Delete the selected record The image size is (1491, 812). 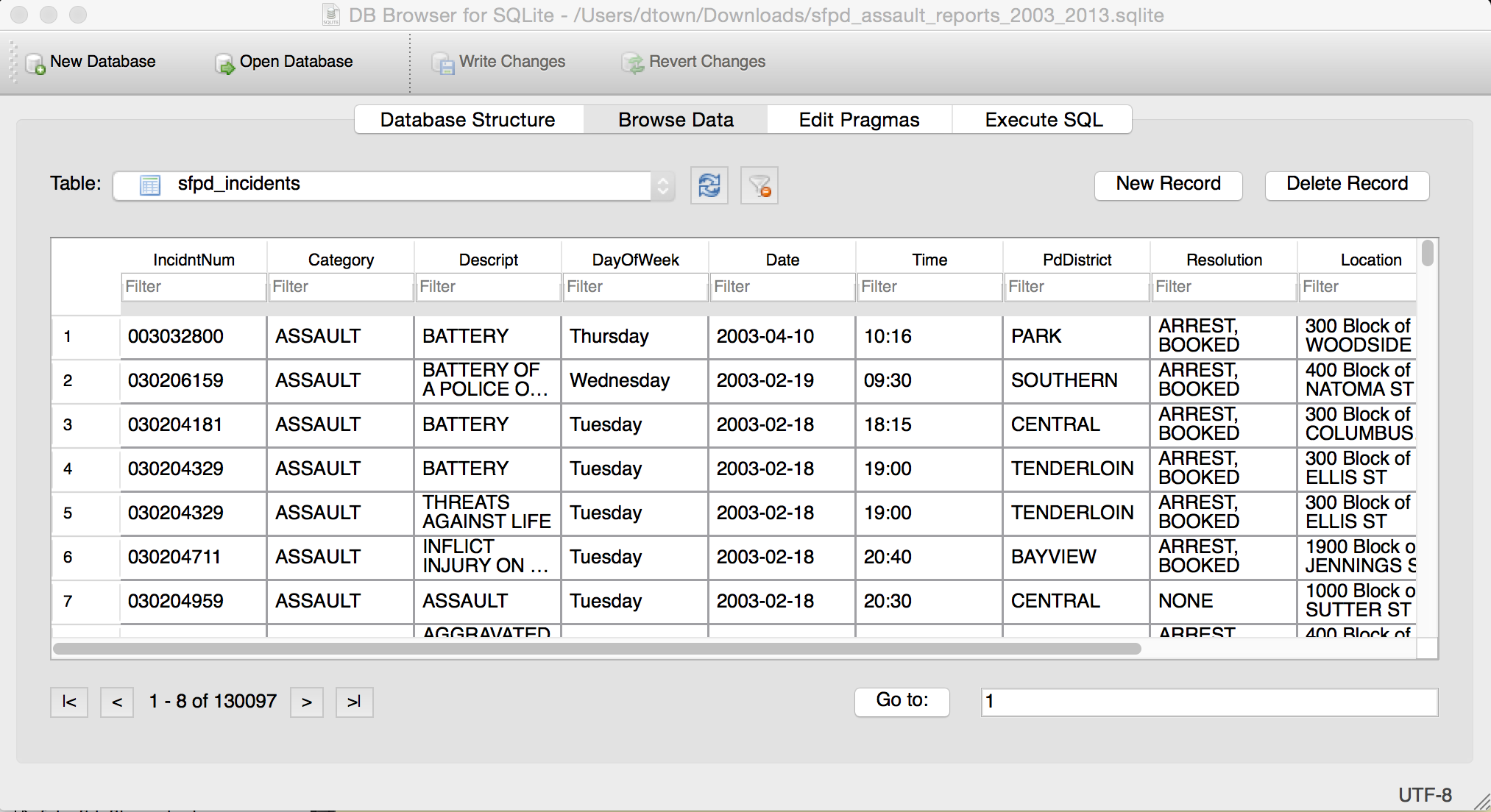pos(1347,184)
